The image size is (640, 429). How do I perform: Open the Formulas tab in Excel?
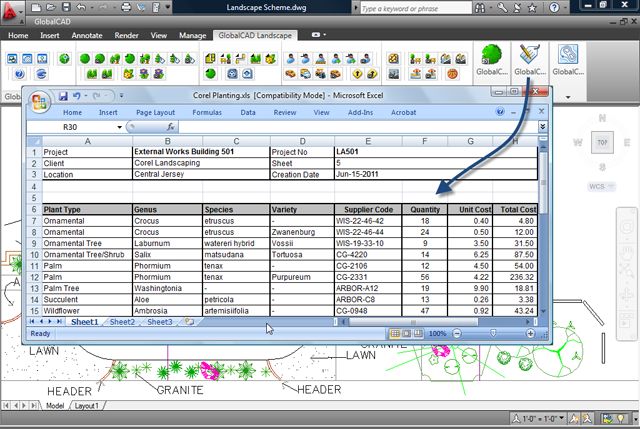coord(207,113)
